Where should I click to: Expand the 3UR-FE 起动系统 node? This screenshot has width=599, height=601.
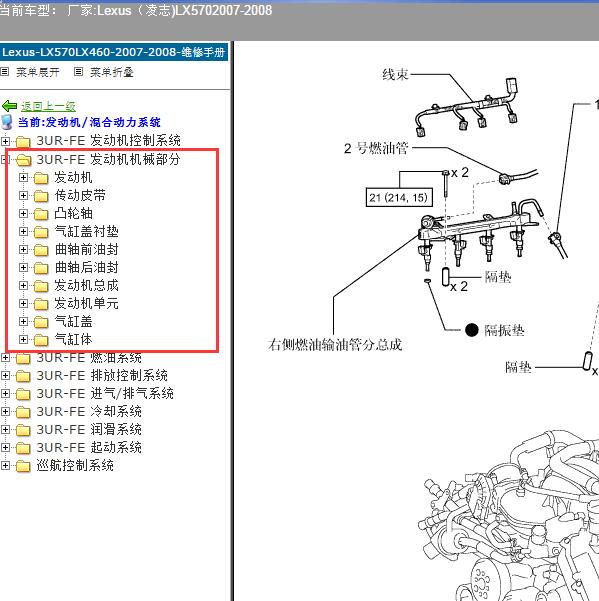[5, 447]
